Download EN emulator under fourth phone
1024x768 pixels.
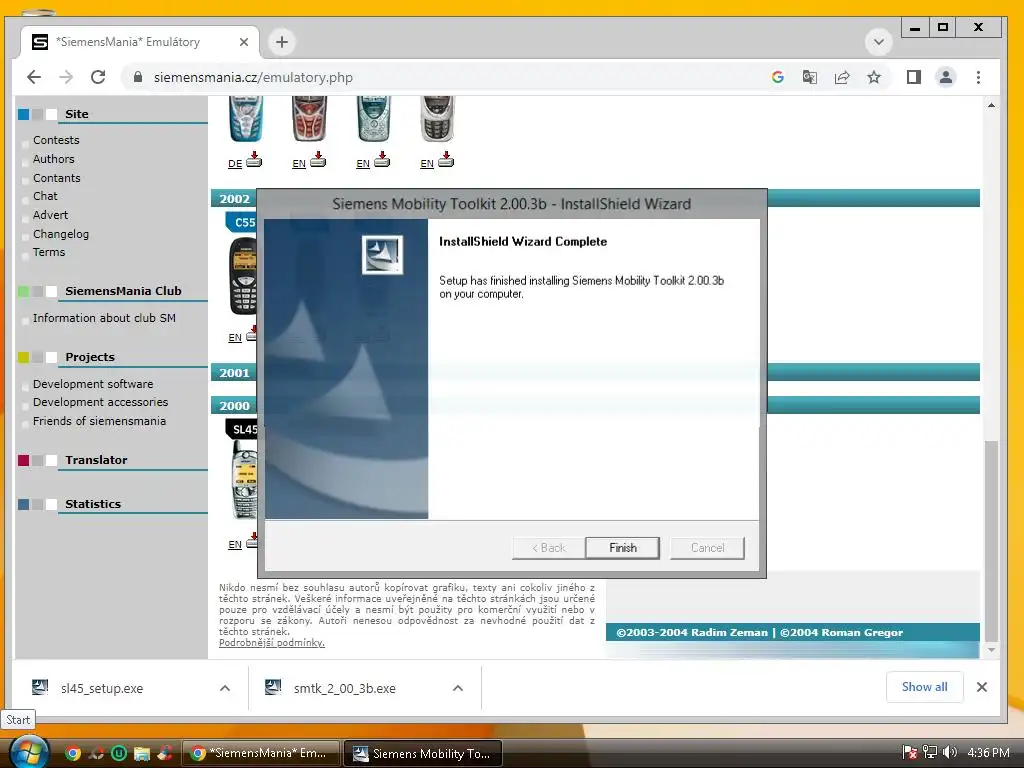tap(446, 159)
